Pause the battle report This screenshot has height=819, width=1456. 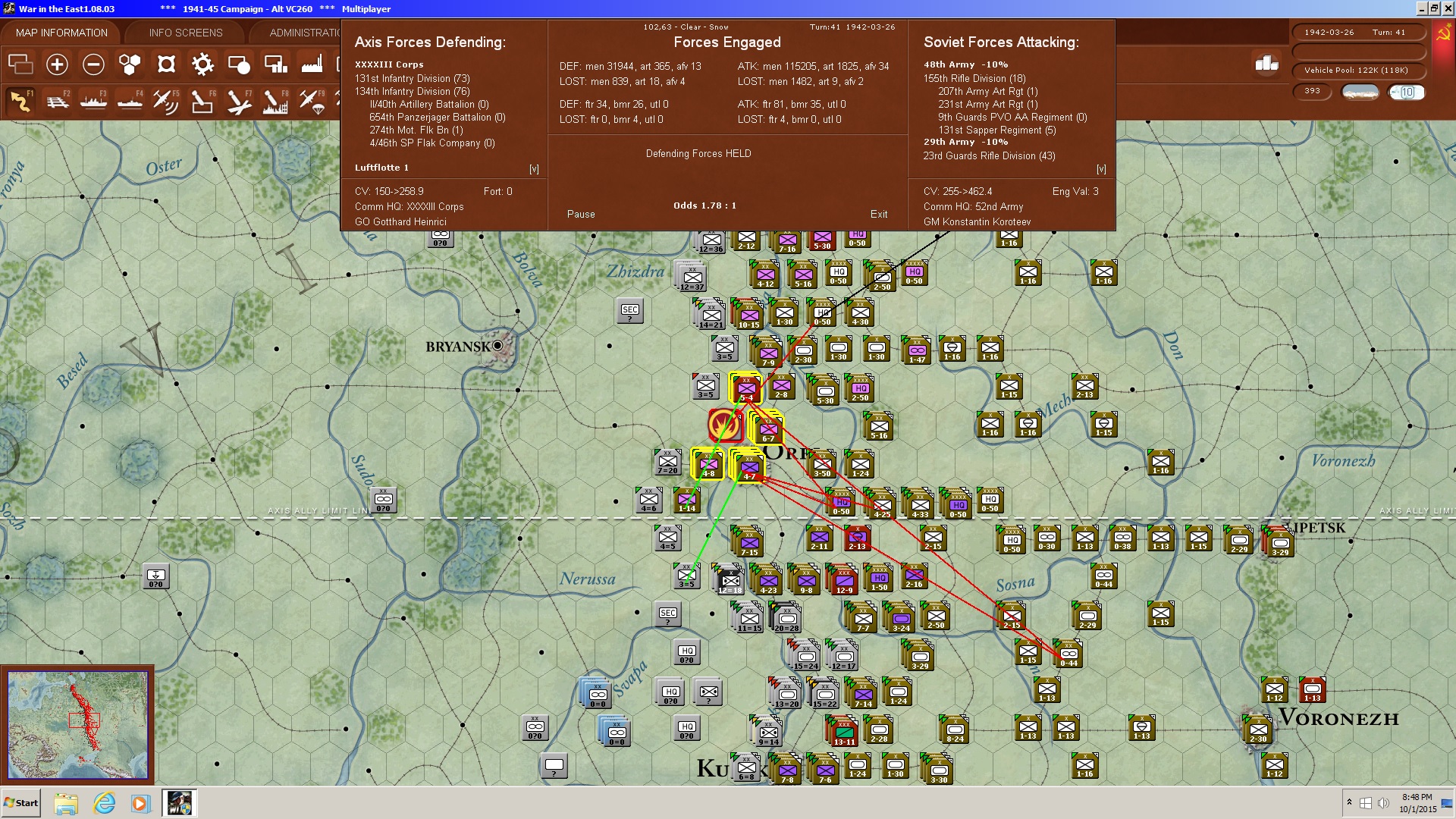[x=581, y=215]
